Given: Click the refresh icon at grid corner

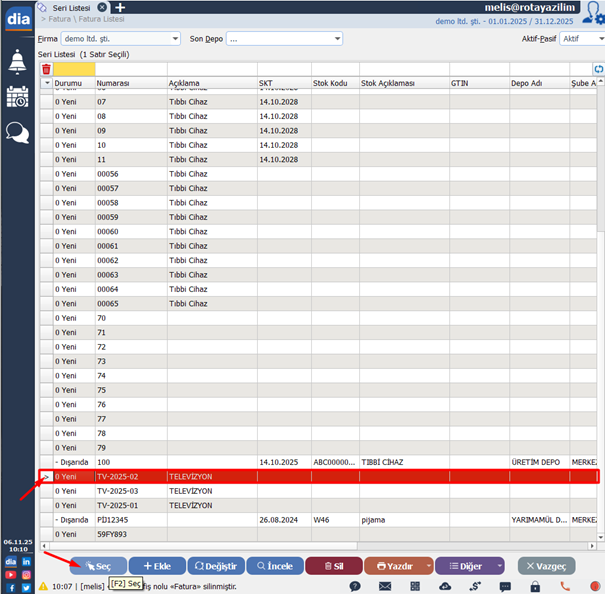Looking at the screenshot, I should click(598, 69).
